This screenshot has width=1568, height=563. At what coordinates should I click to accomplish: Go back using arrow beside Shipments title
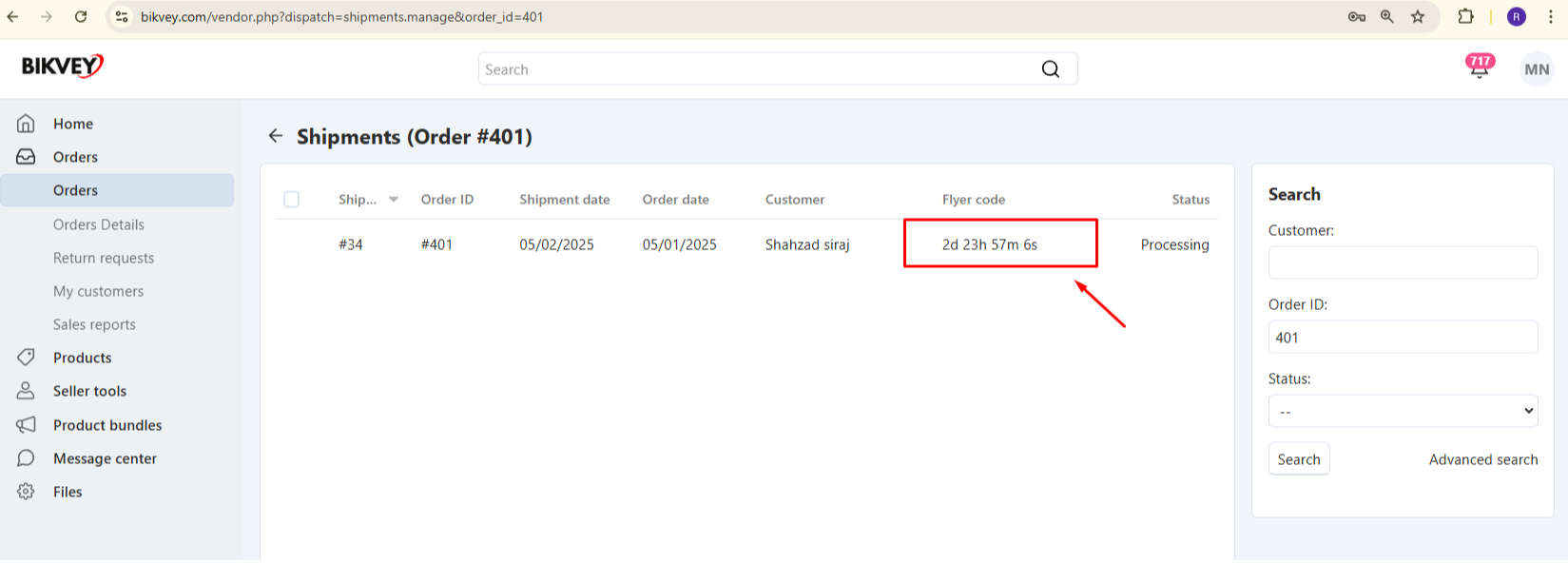coord(276,136)
